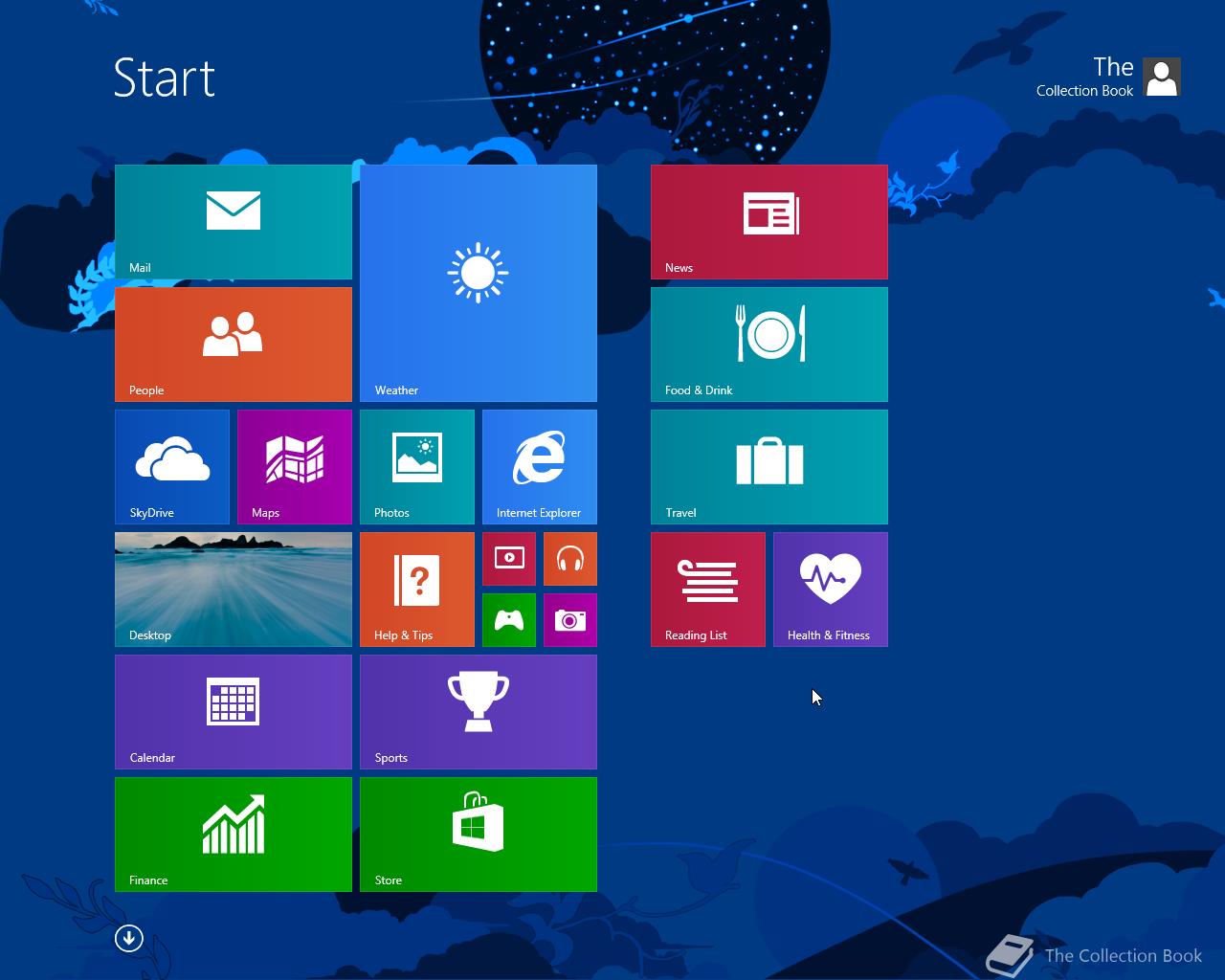Open the Reading List tile

[708, 590]
